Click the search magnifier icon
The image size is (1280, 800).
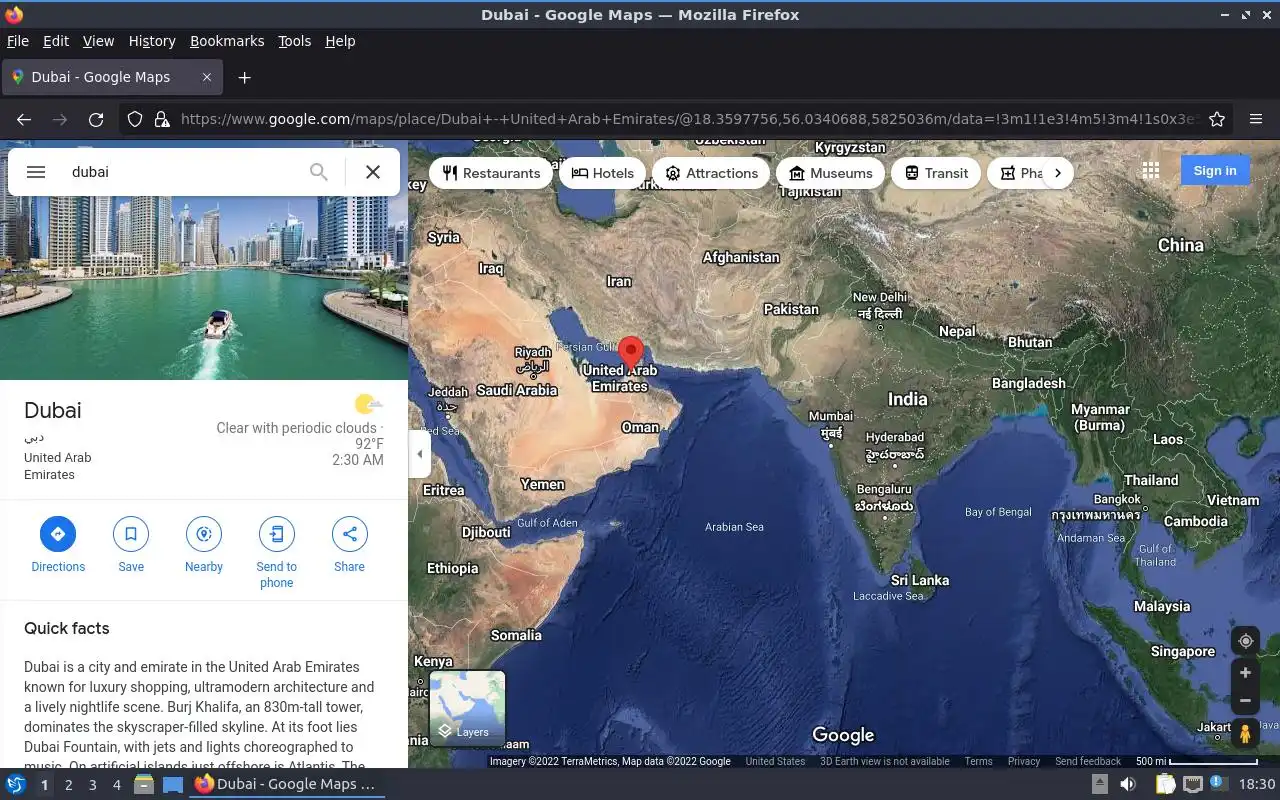[318, 172]
